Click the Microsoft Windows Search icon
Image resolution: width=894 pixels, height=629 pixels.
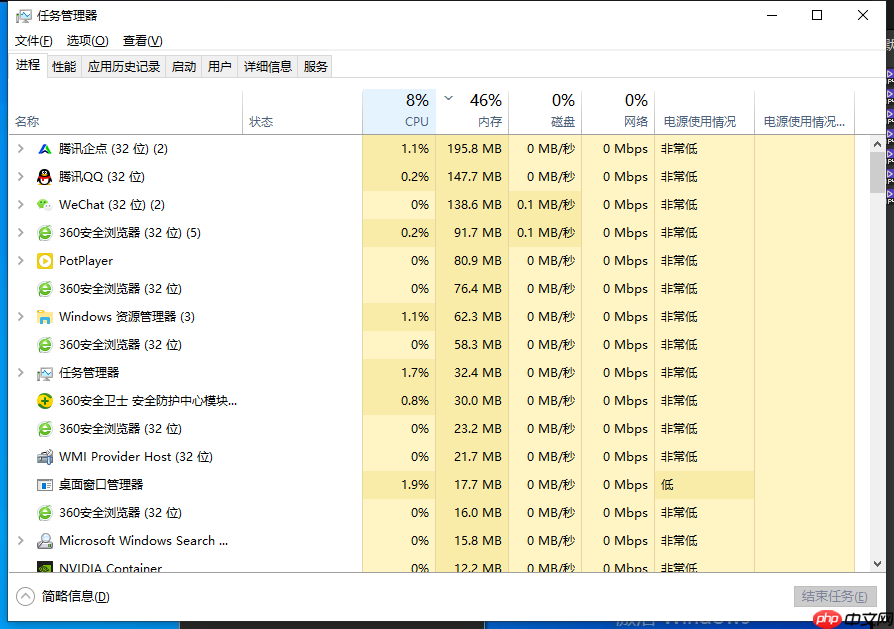[x=44, y=541]
